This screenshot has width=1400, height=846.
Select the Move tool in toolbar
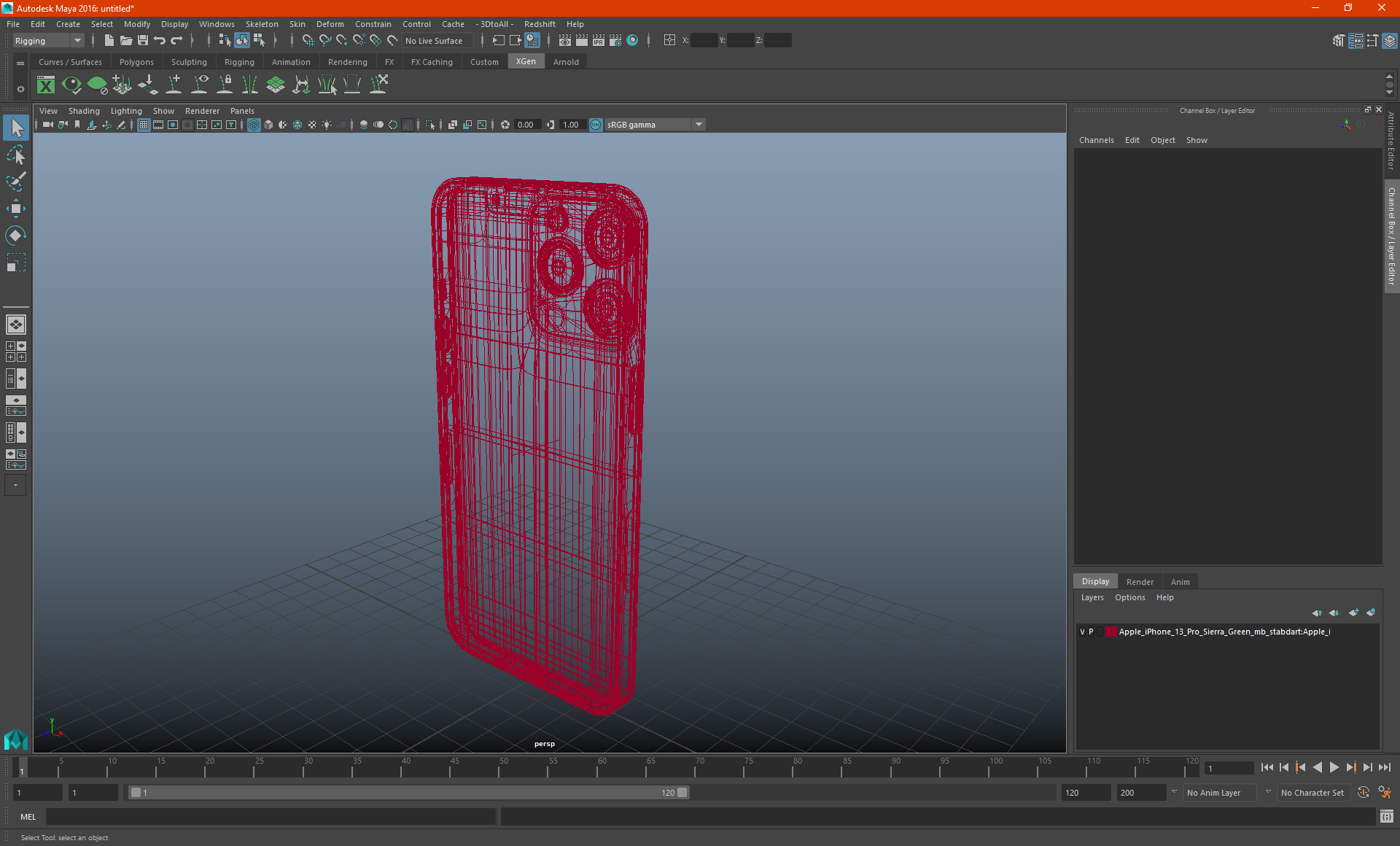pos(15,207)
